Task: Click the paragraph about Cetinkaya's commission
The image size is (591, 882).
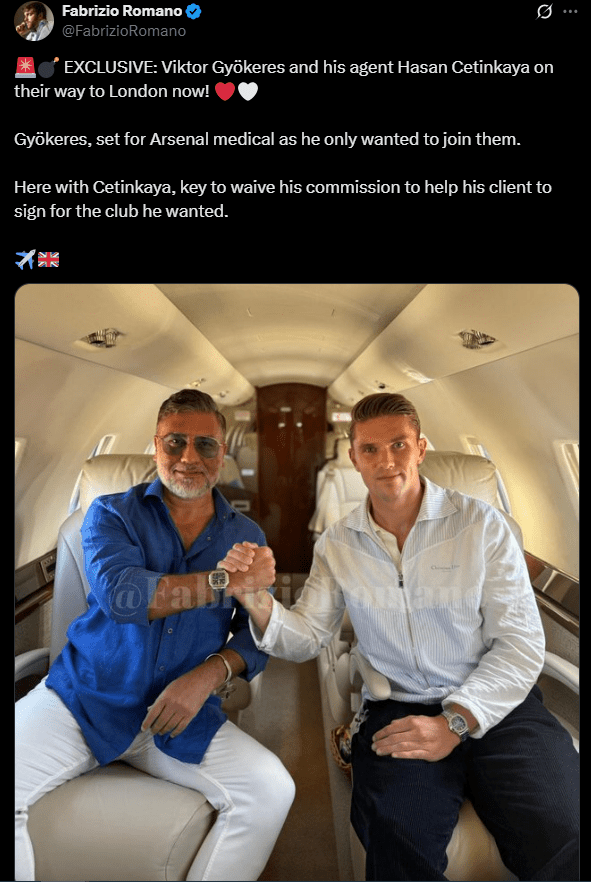Action: pos(283,199)
